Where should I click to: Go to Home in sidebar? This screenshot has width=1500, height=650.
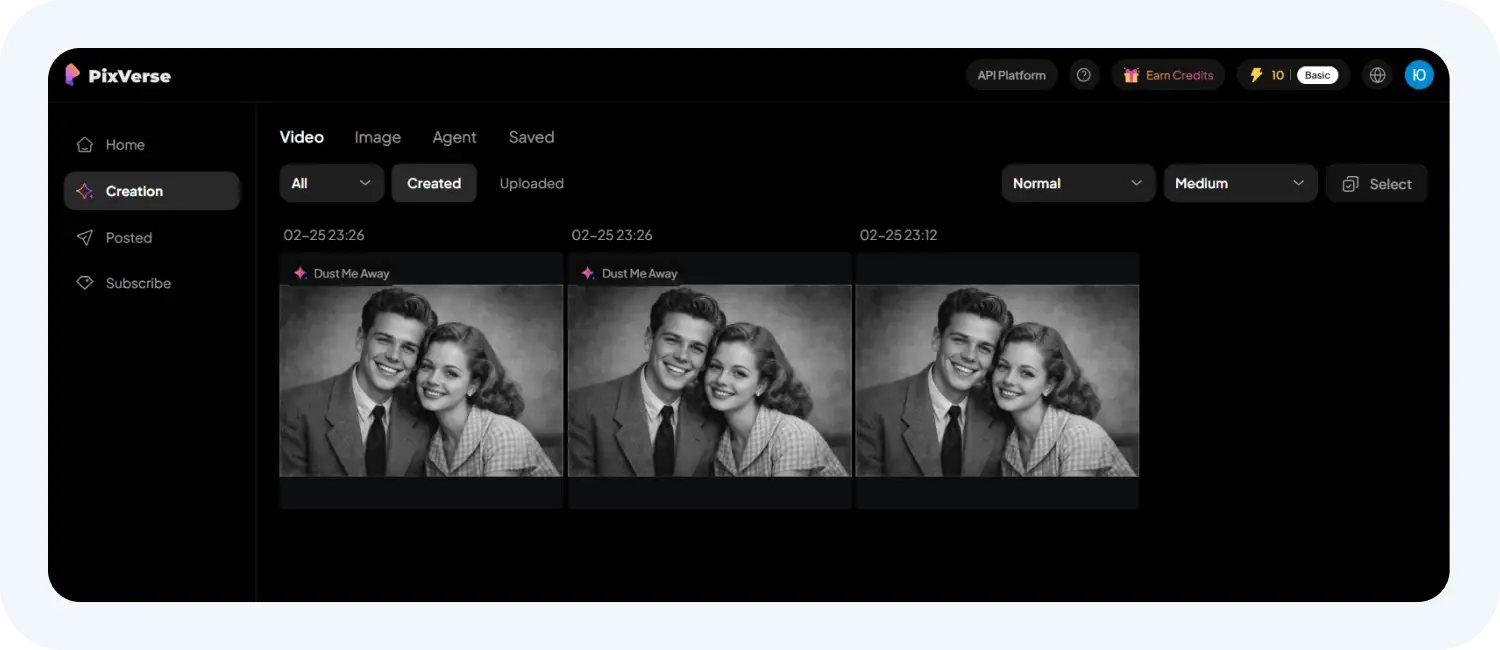pyautogui.click(x=152, y=145)
